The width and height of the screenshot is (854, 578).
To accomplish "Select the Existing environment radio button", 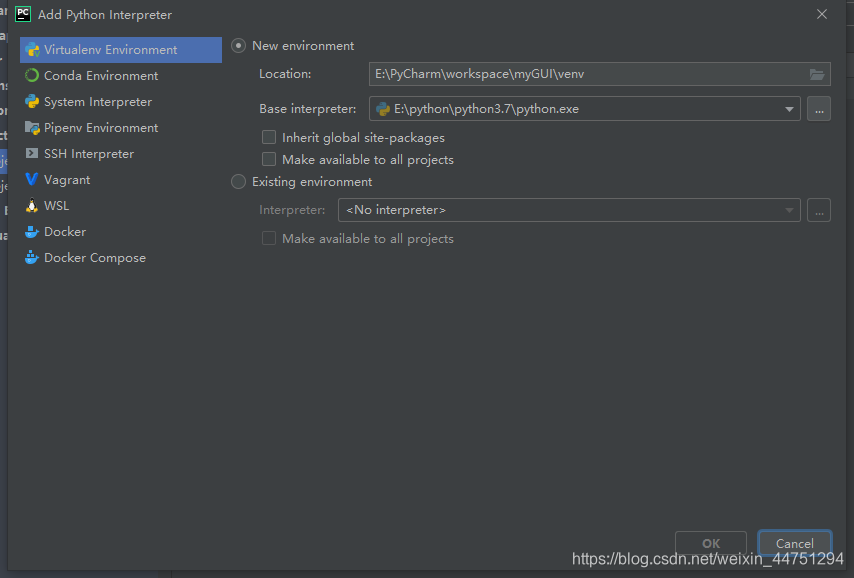I will (x=238, y=182).
